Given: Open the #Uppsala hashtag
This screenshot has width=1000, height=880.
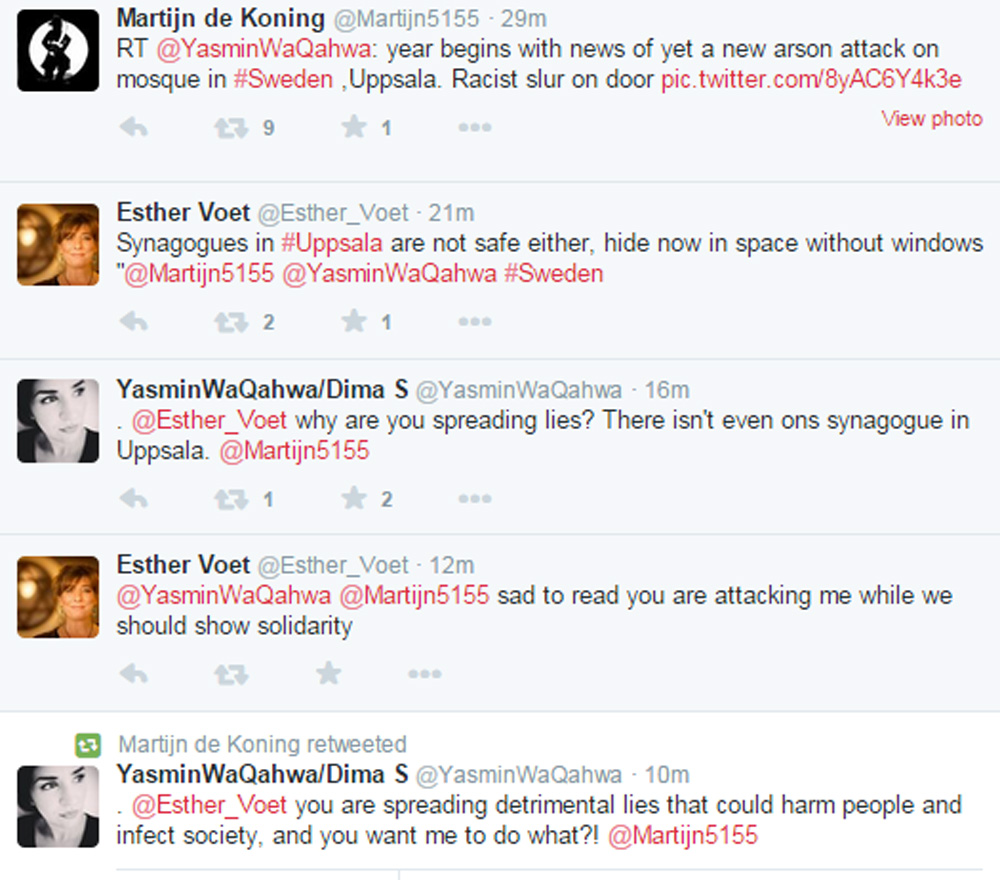Looking at the screenshot, I should click(332, 244).
